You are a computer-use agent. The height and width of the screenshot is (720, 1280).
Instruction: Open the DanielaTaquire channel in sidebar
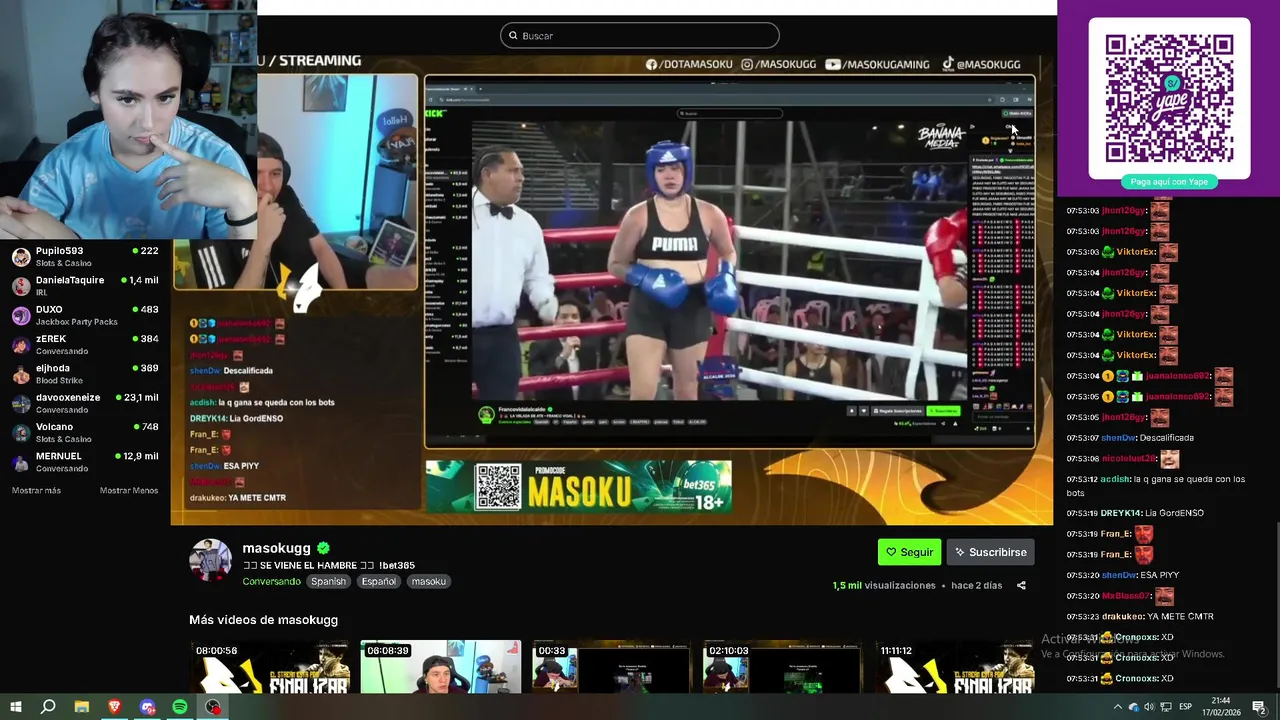(x=85, y=286)
